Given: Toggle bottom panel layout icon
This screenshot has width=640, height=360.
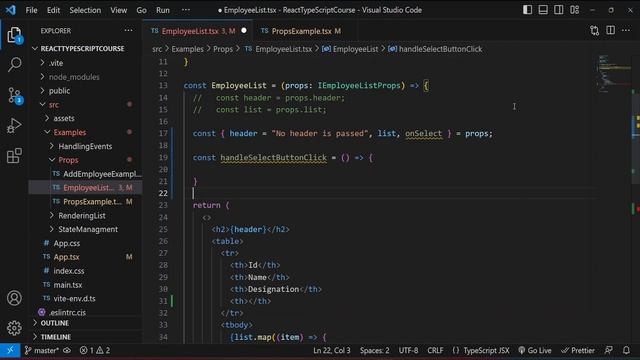Looking at the screenshot, I should pos(543,10).
